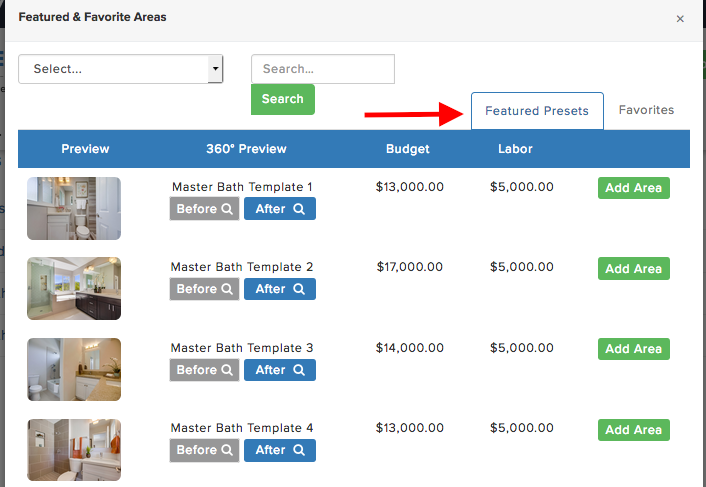This screenshot has height=487, width=706.
Task: Click Before magnifier for Master Bath Template 1
Action: point(205,209)
